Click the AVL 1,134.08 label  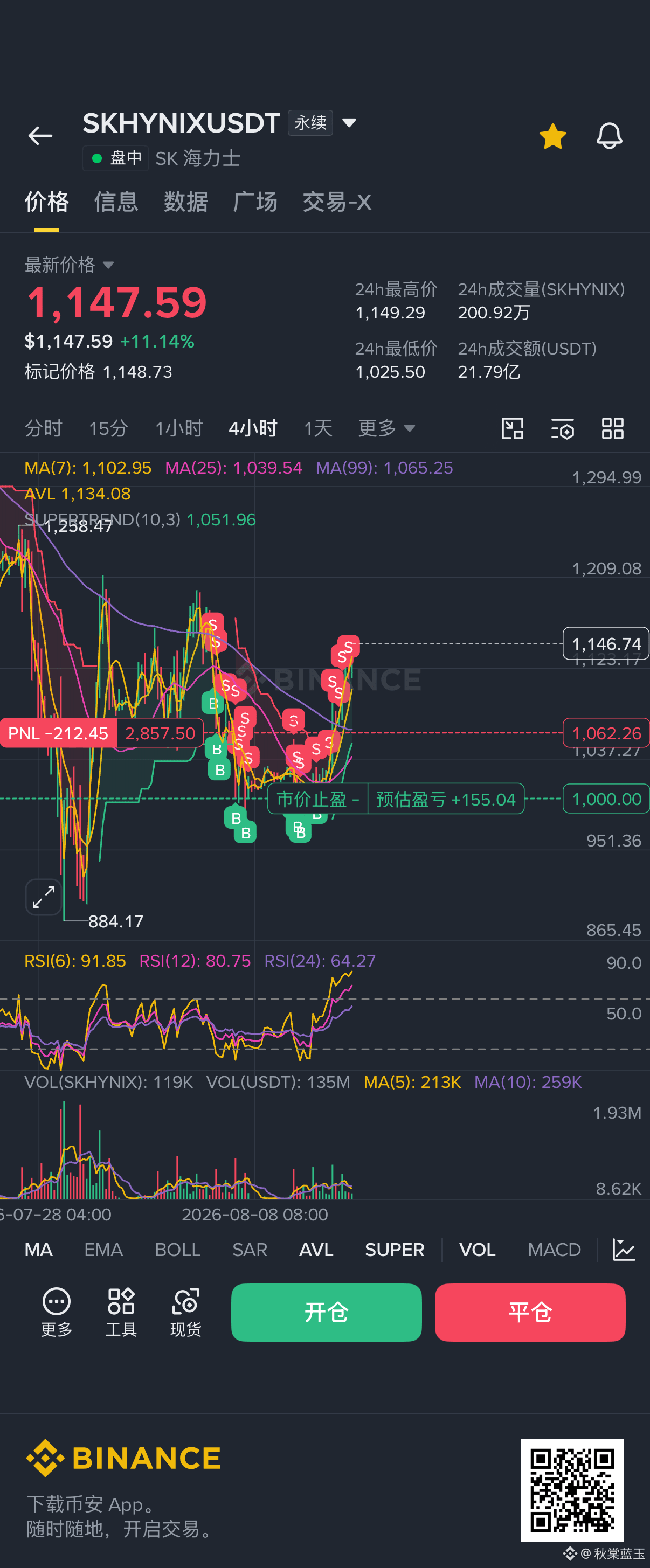[x=77, y=494]
